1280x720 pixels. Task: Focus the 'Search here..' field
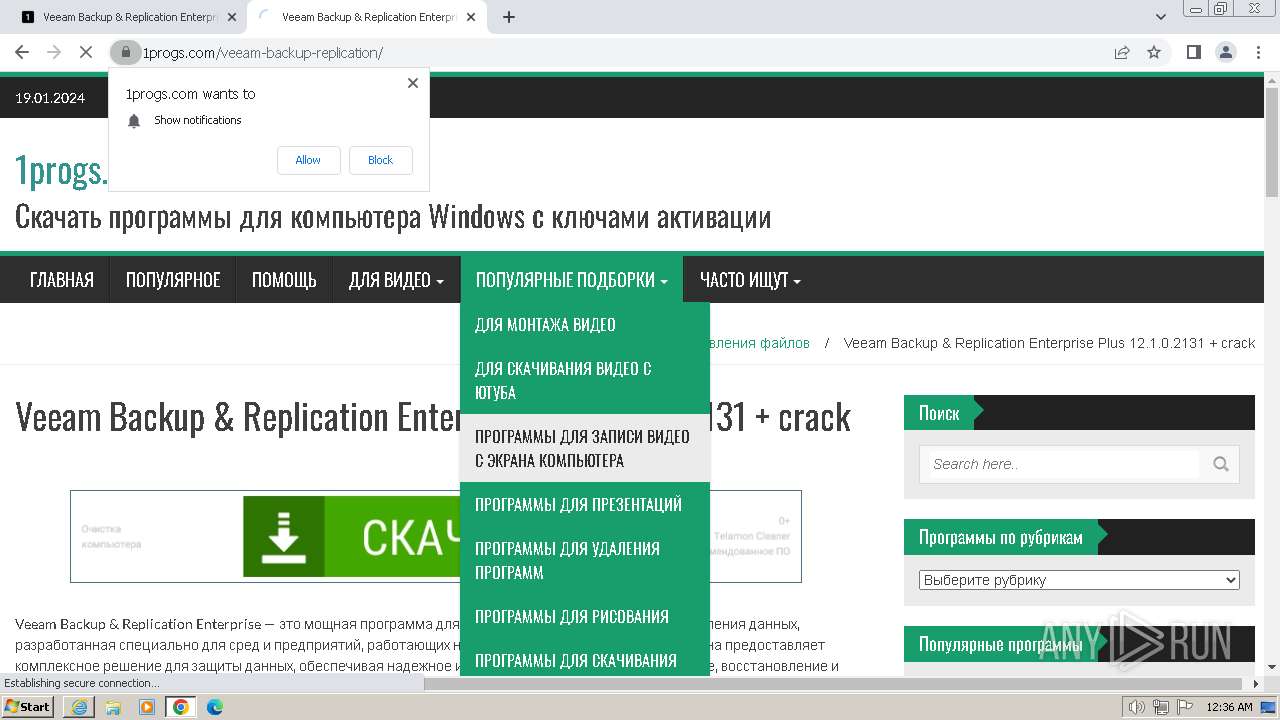tap(1063, 464)
